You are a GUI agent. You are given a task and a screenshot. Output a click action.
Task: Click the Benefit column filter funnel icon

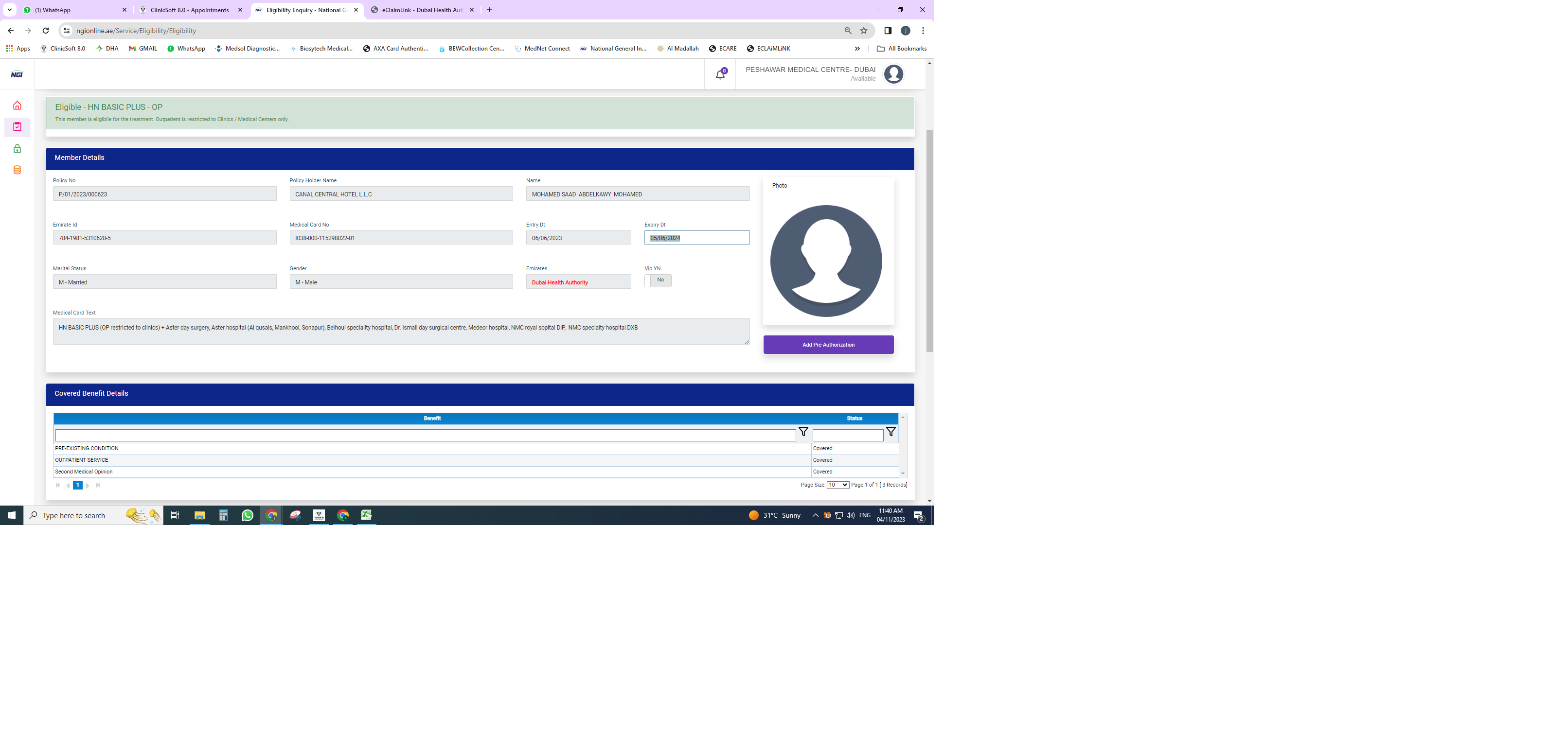tap(803, 432)
